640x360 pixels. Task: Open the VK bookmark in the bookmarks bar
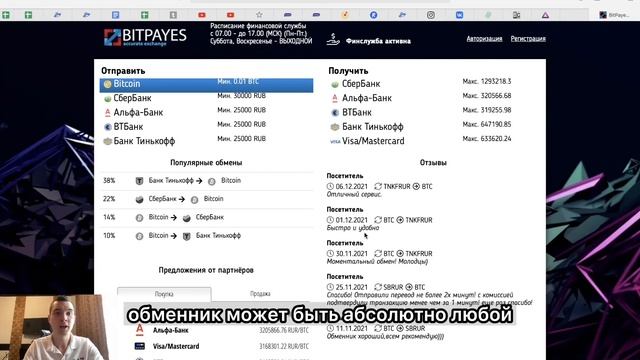pyautogui.click(x=460, y=15)
